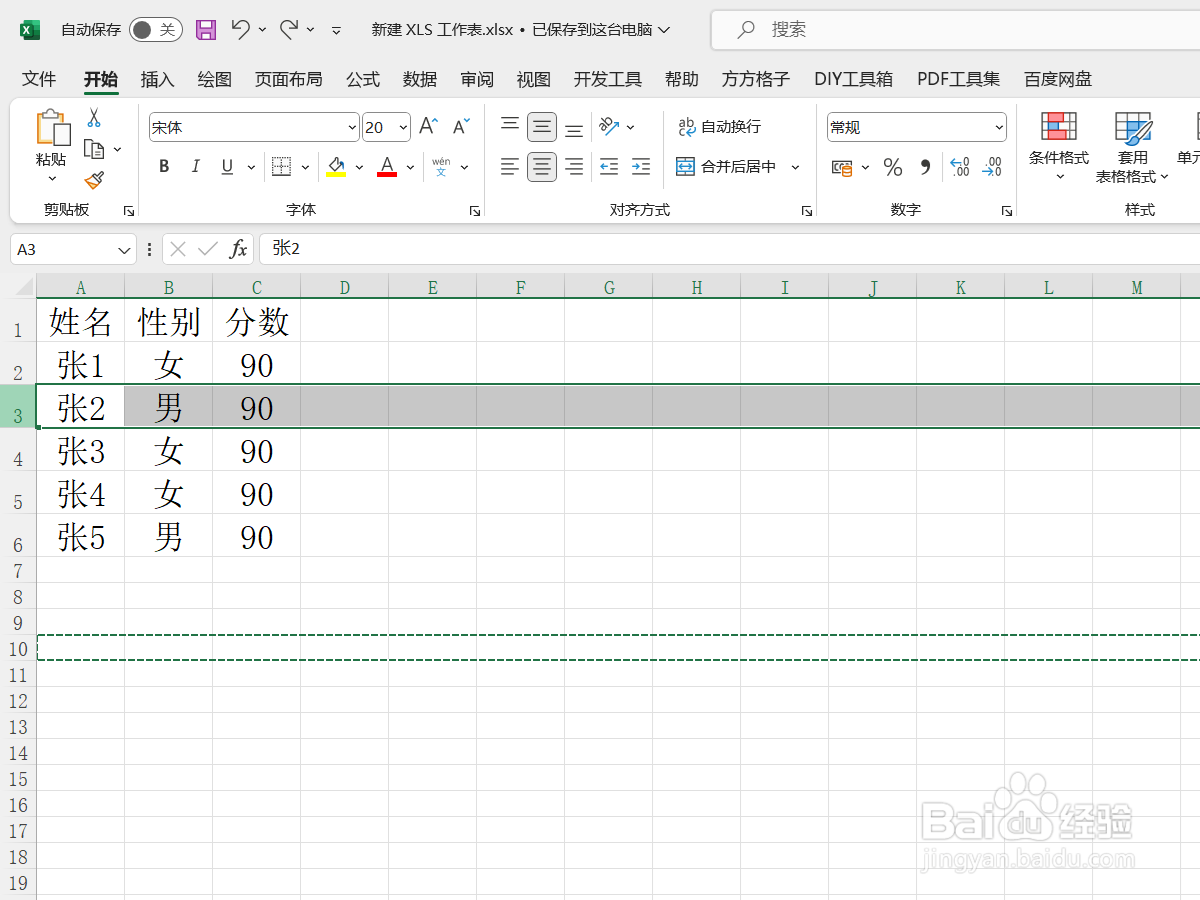Open the 常规 number format dropdown
The height and width of the screenshot is (900, 1200).
[x=1000, y=127]
